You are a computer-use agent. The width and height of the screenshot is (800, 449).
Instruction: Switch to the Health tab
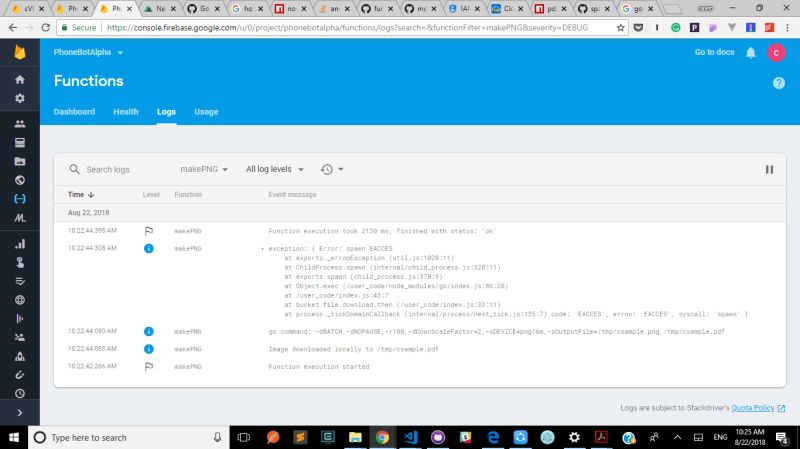click(x=126, y=112)
